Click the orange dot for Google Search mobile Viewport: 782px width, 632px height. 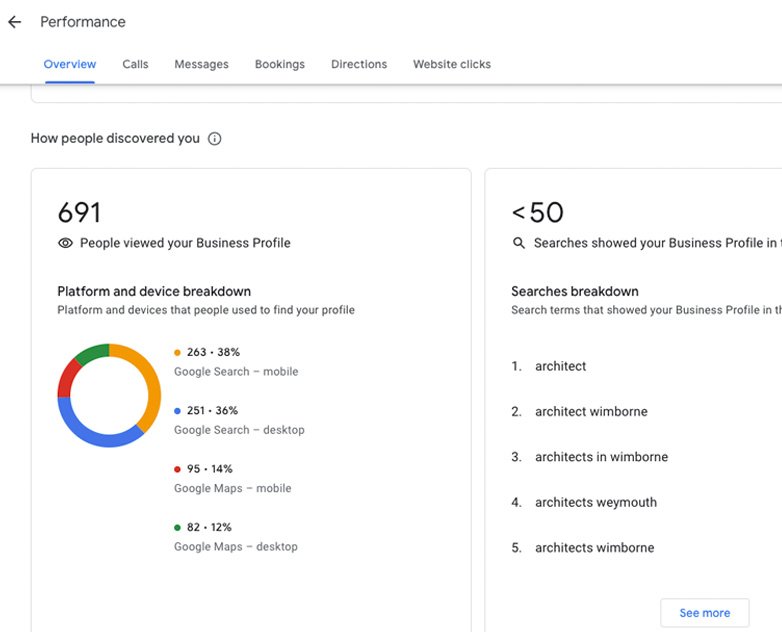(x=177, y=353)
